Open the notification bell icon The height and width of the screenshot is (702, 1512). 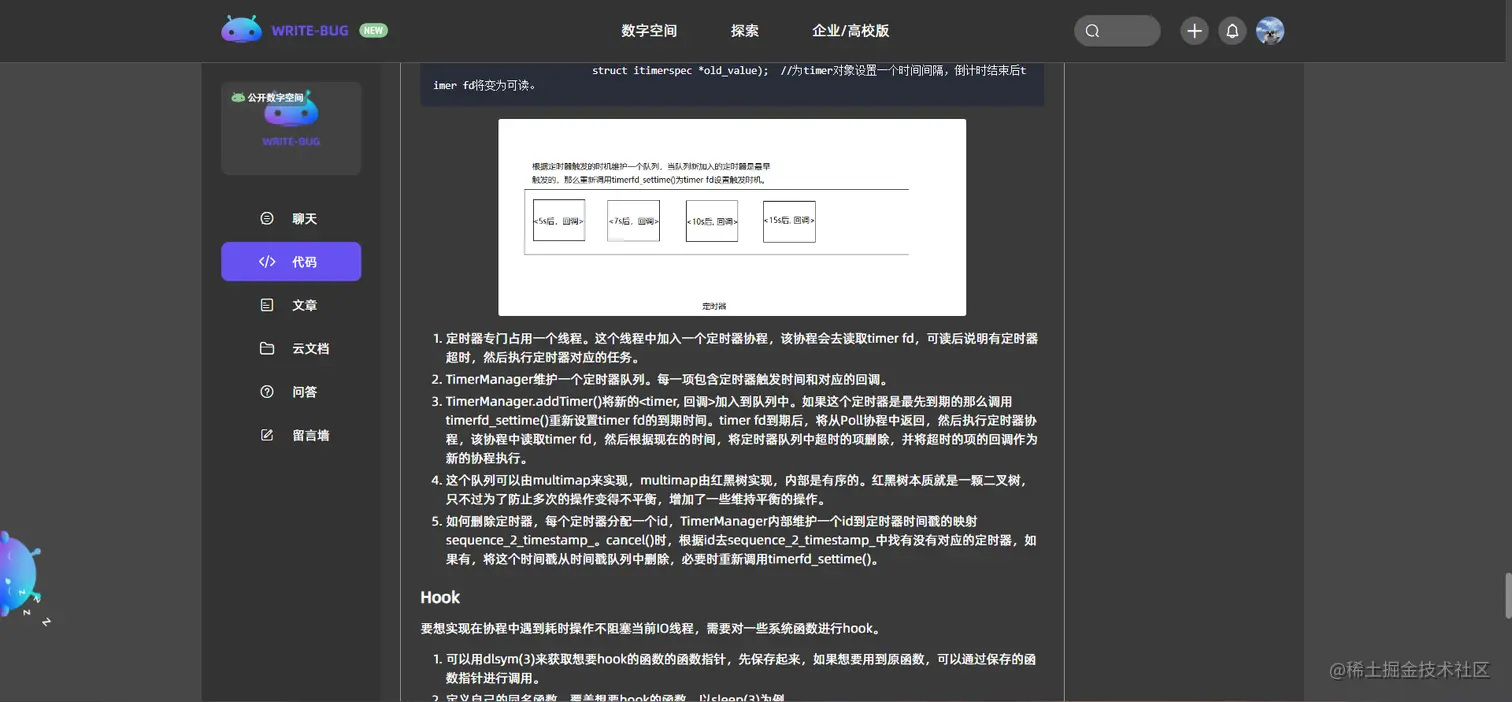coord(1232,30)
